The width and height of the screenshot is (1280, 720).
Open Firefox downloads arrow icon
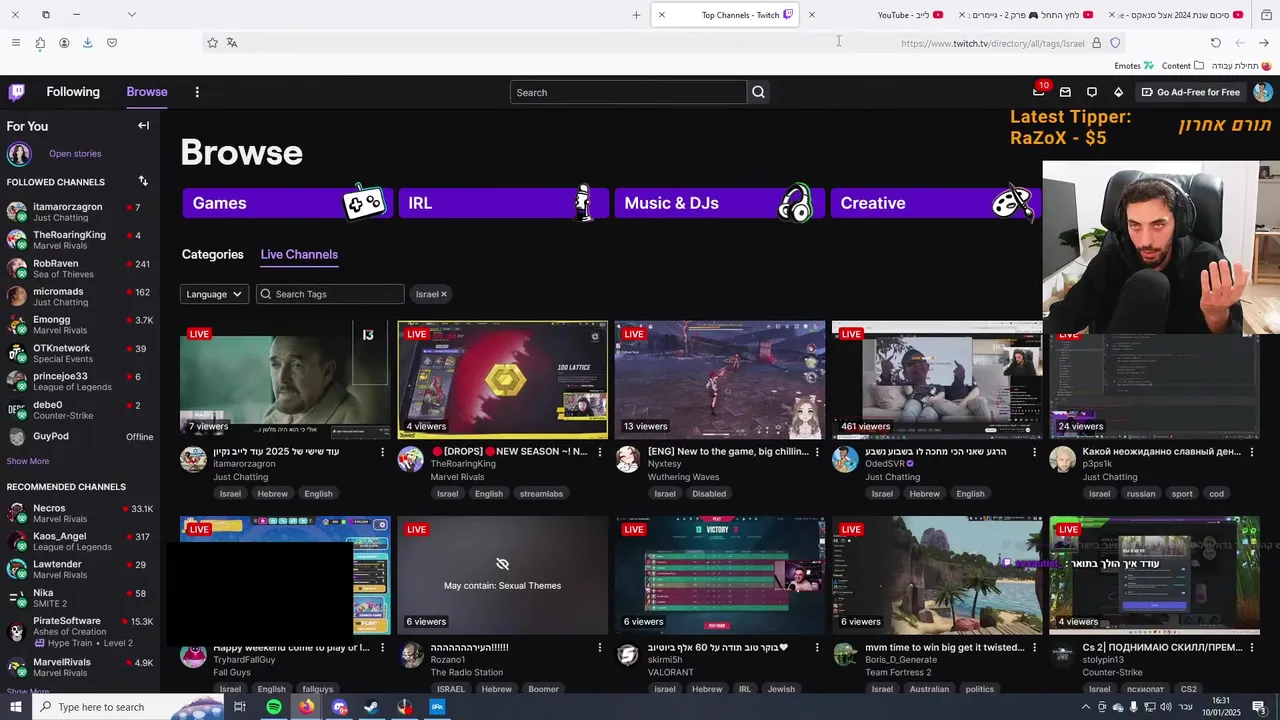tap(88, 43)
